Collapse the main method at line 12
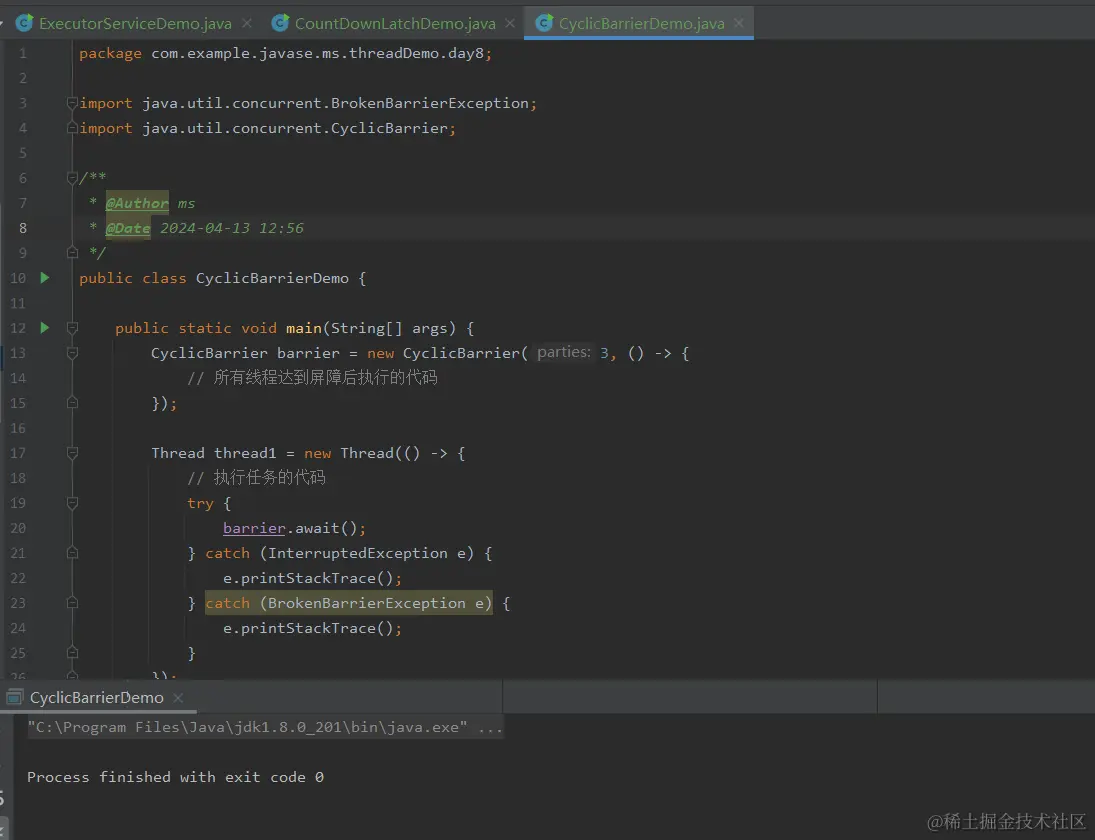The width and height of the screenshot is (1095, 840). click(x=72, y=327)
